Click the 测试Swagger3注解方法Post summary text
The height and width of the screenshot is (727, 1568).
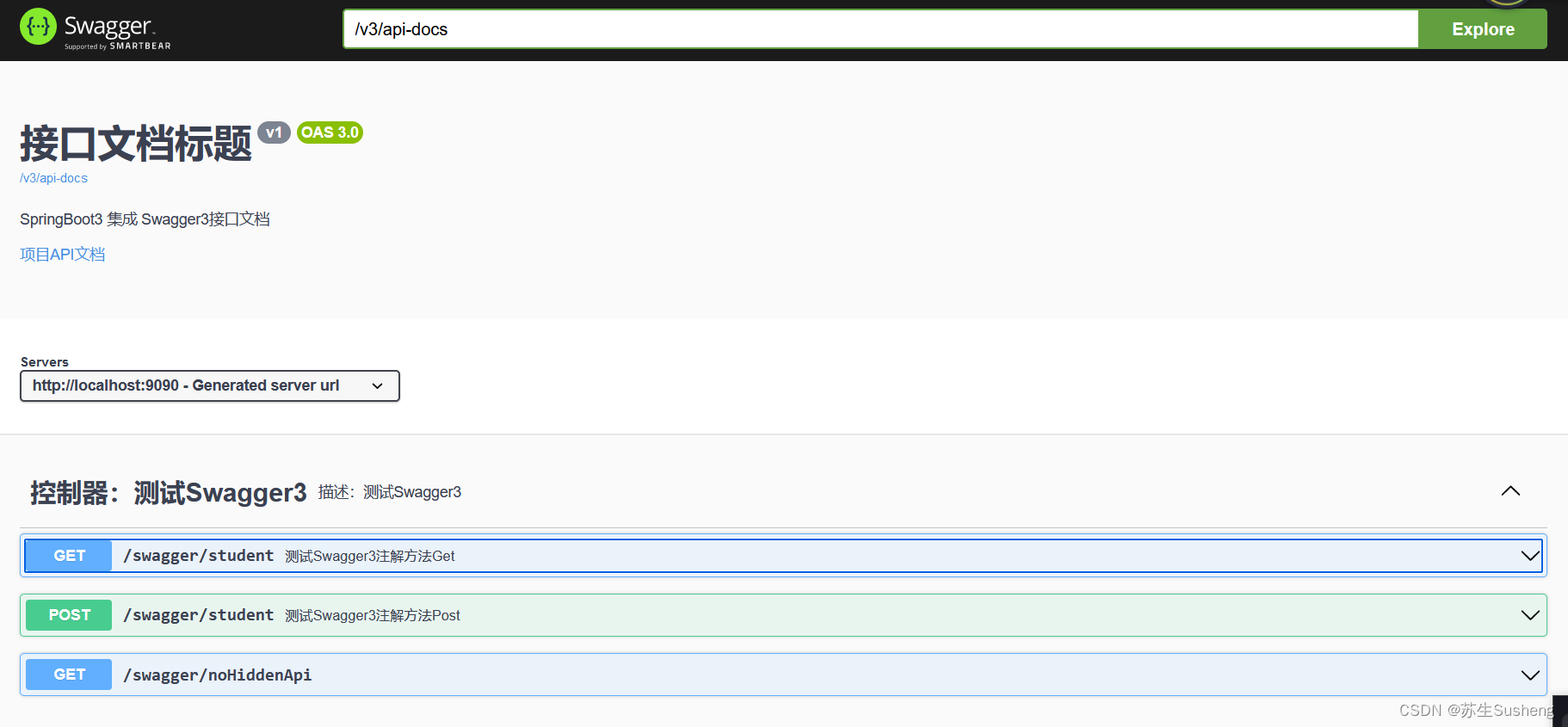373,616
